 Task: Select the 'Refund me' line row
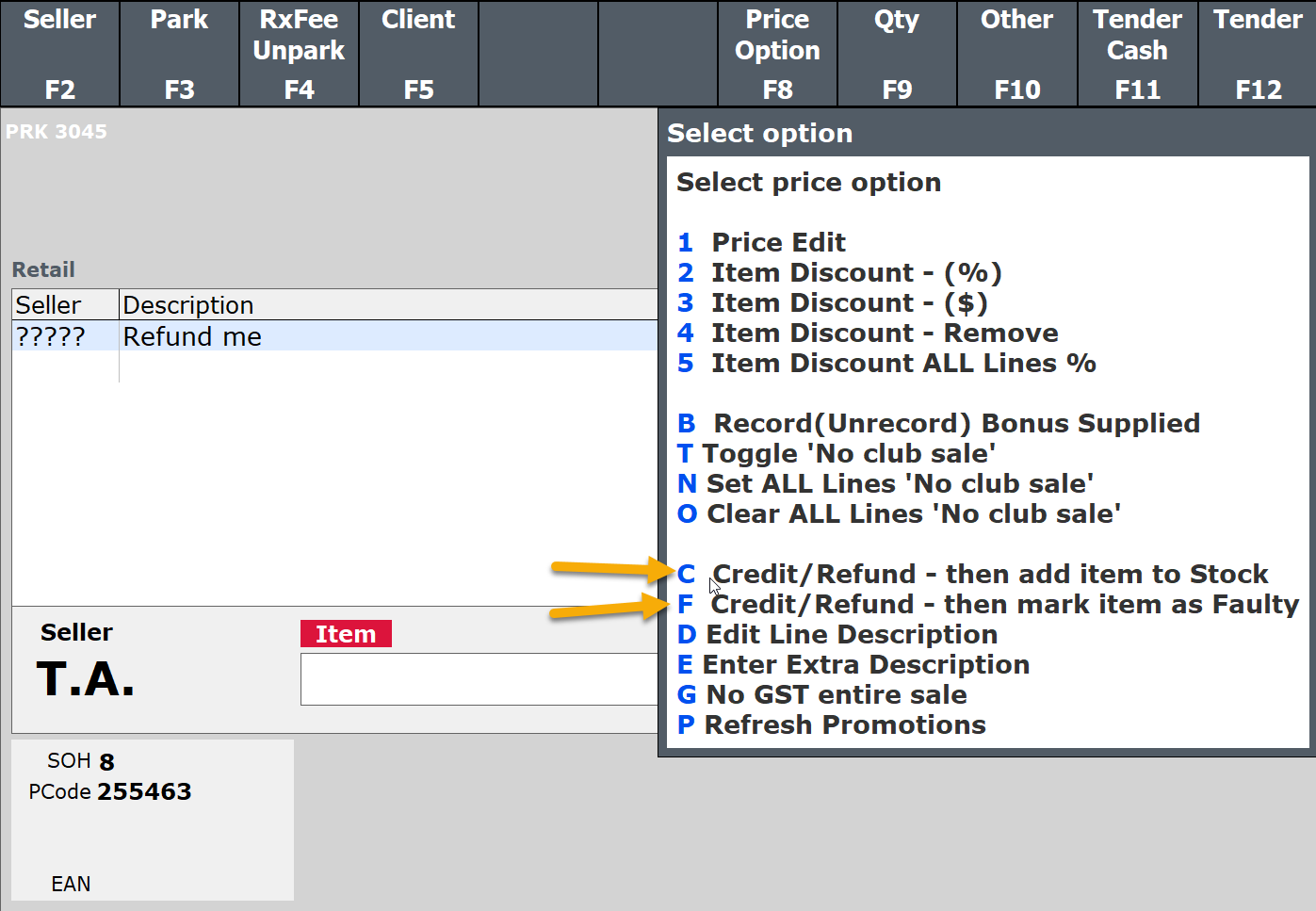[334, 336]
